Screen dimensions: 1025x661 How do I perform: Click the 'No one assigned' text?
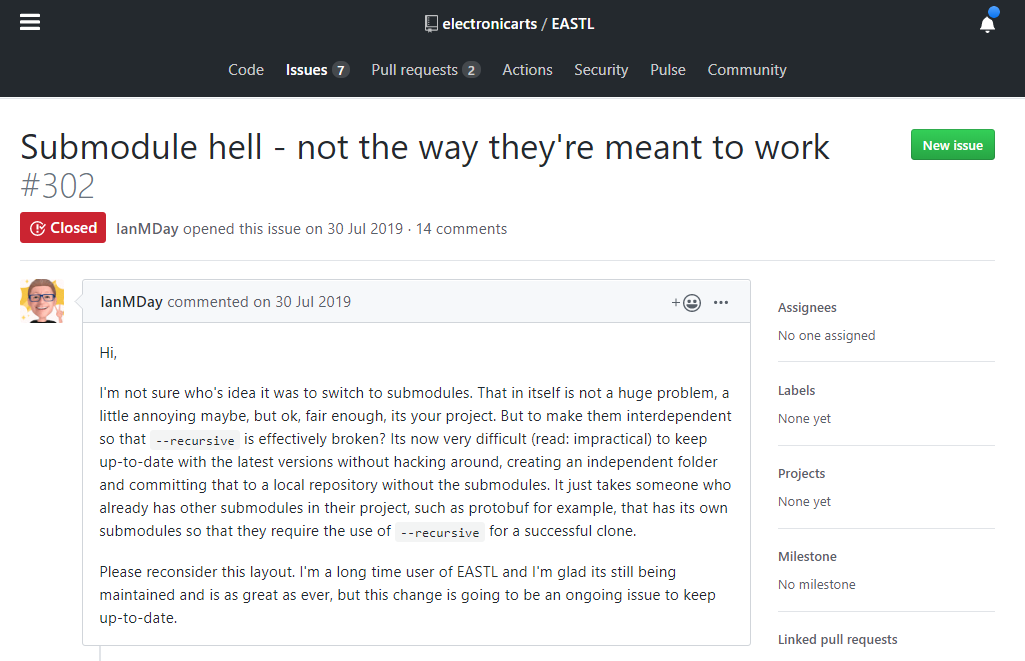click(x=826, y=336)
